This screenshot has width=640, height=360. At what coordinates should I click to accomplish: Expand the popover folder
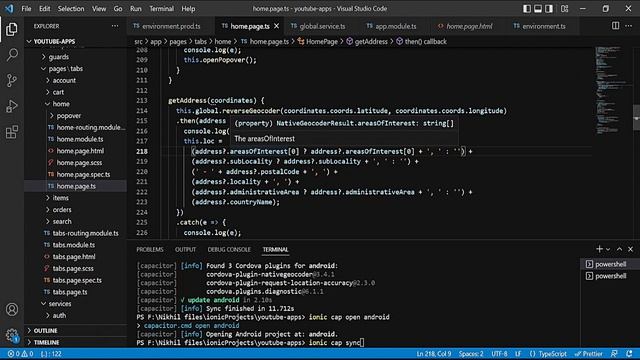[x=76, y=116]
